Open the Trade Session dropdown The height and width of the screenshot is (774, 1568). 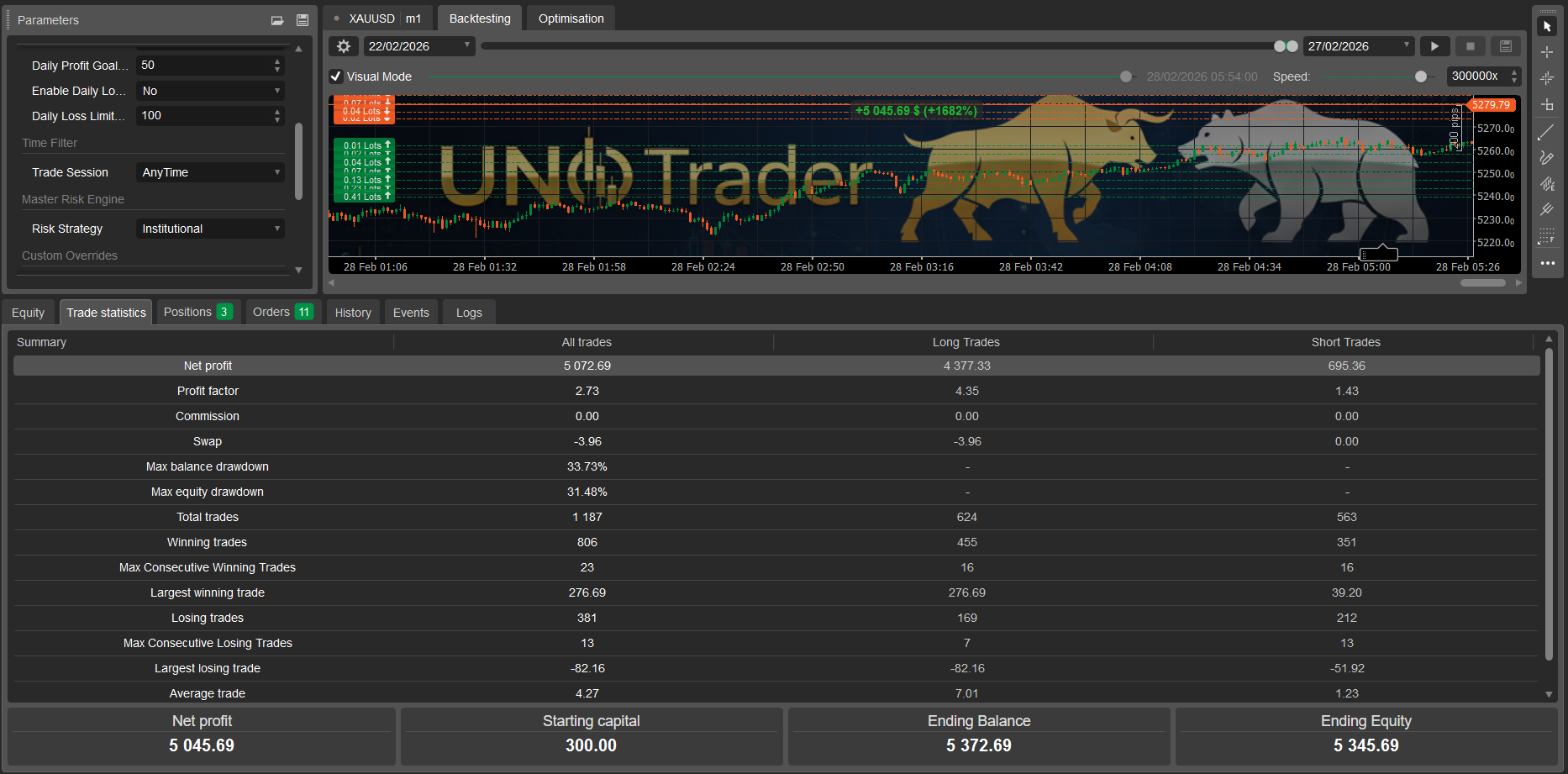(x=209, y=171)
